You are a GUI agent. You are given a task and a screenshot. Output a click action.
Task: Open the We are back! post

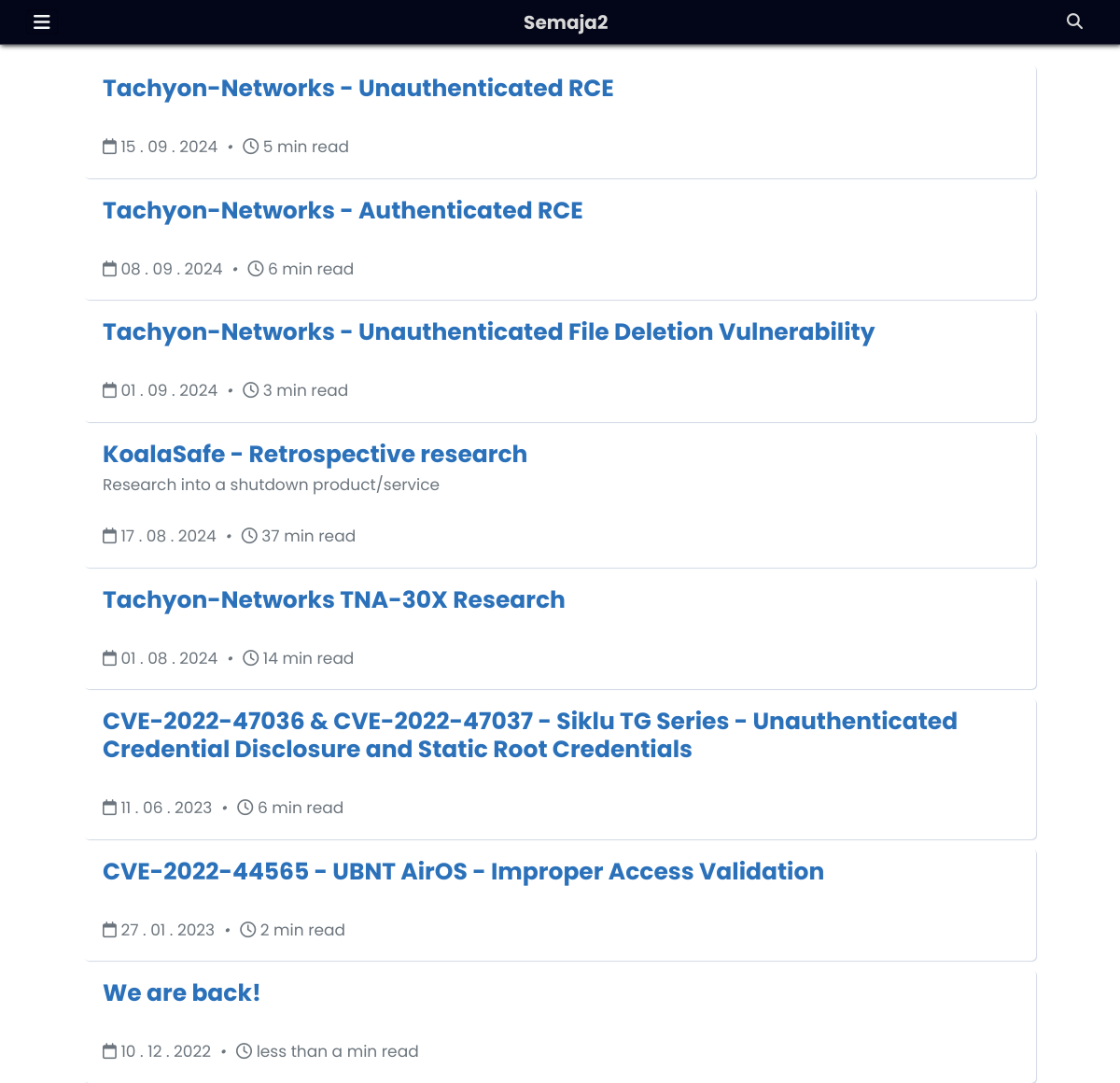tap(181, 992)
